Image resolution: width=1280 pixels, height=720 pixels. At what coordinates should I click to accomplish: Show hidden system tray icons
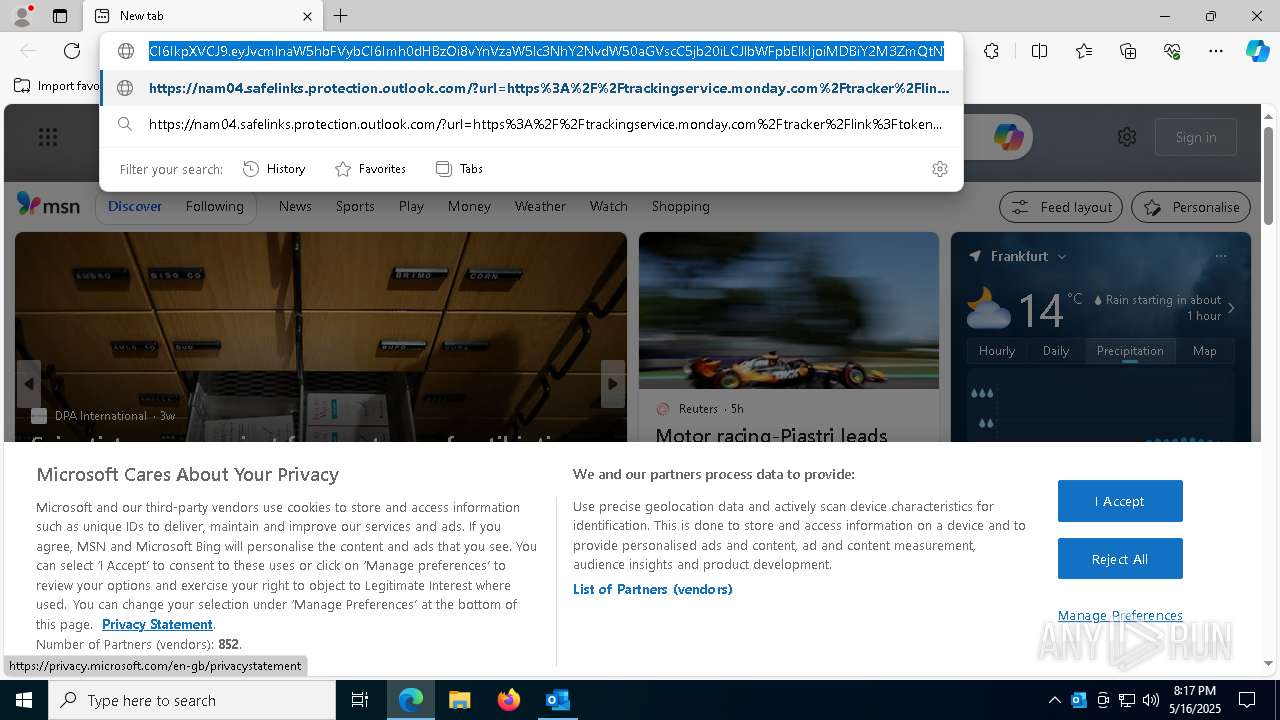[1054, 700]
